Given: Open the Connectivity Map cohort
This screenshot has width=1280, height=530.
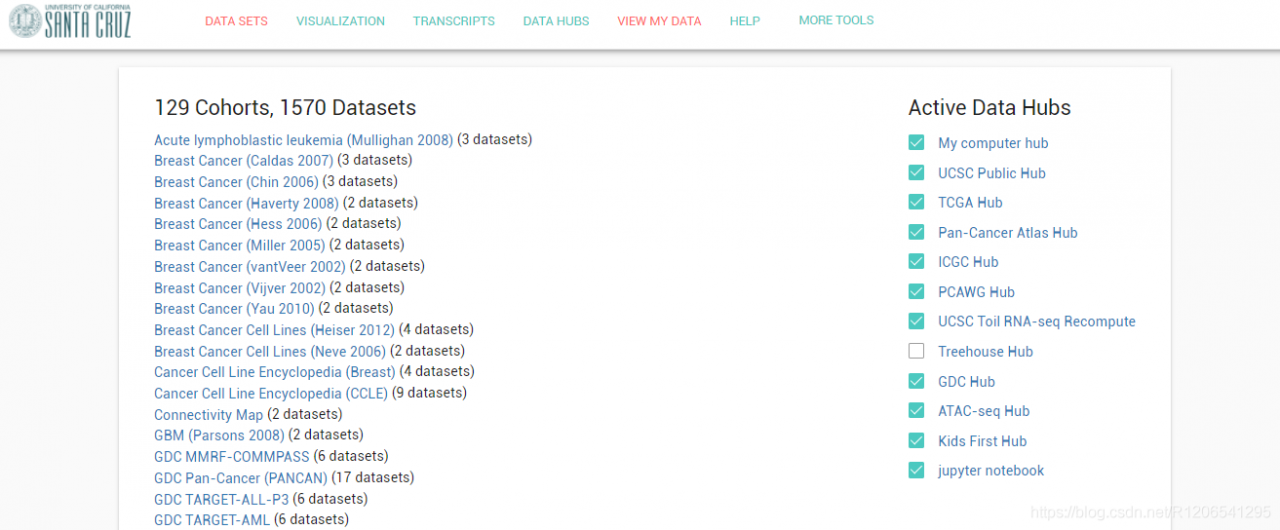Looking at the screenshot, I should [209, 415].
